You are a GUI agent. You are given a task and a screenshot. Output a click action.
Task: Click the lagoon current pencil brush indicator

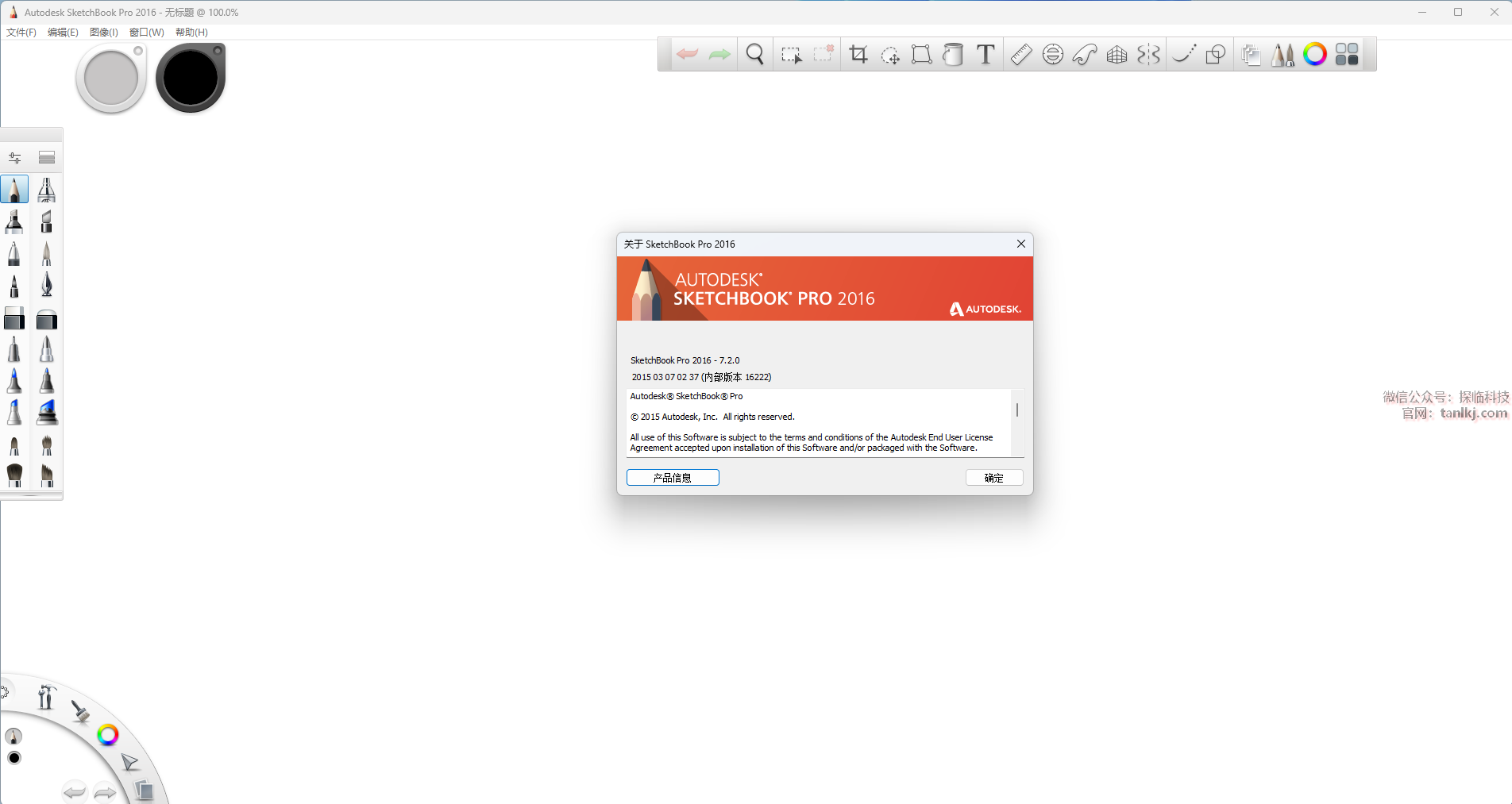[14, 737]
